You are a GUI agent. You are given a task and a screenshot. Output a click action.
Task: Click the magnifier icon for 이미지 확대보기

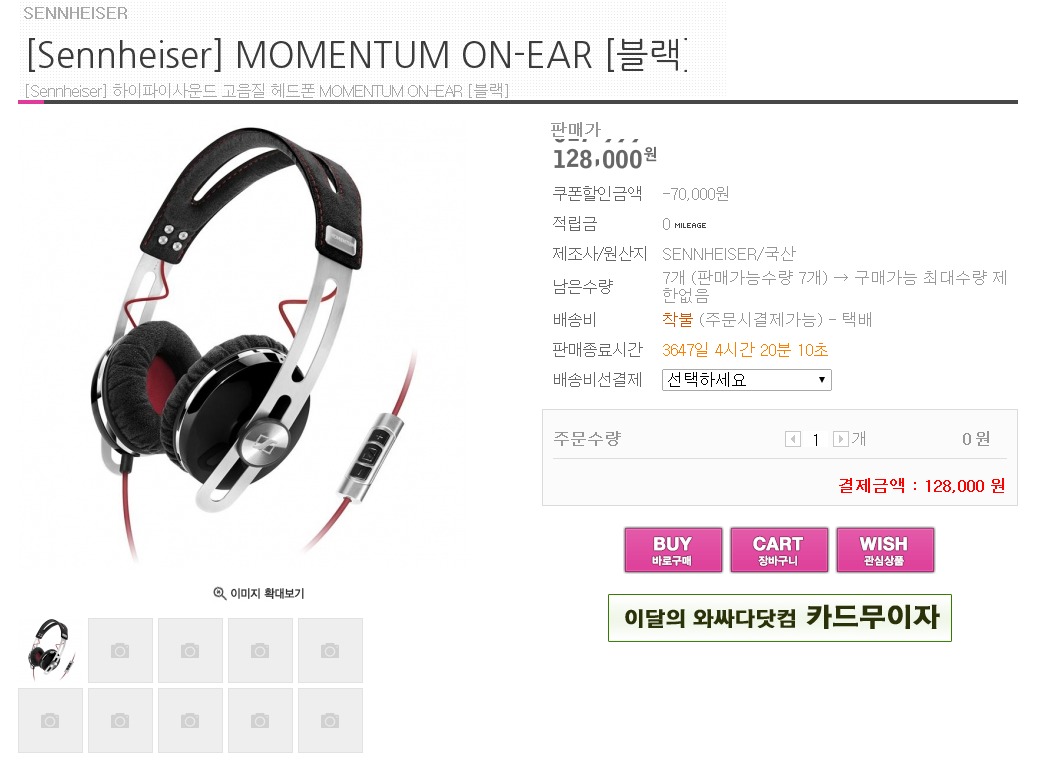(x=219, y=593)
